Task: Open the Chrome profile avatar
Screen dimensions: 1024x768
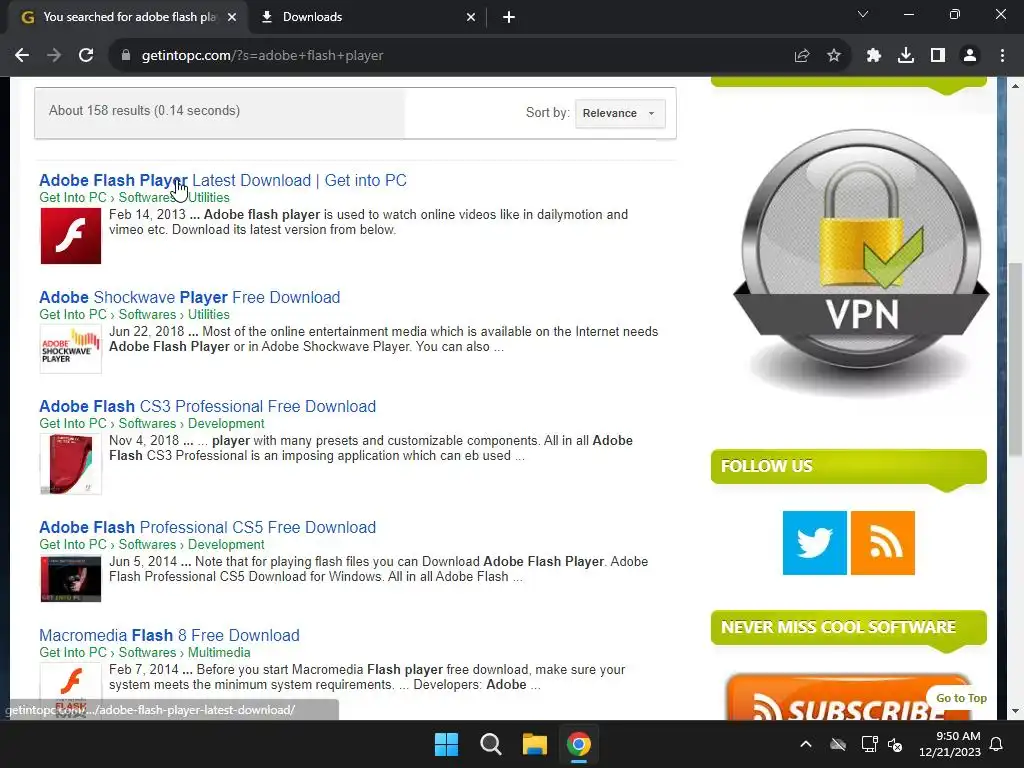Action: 970,56
